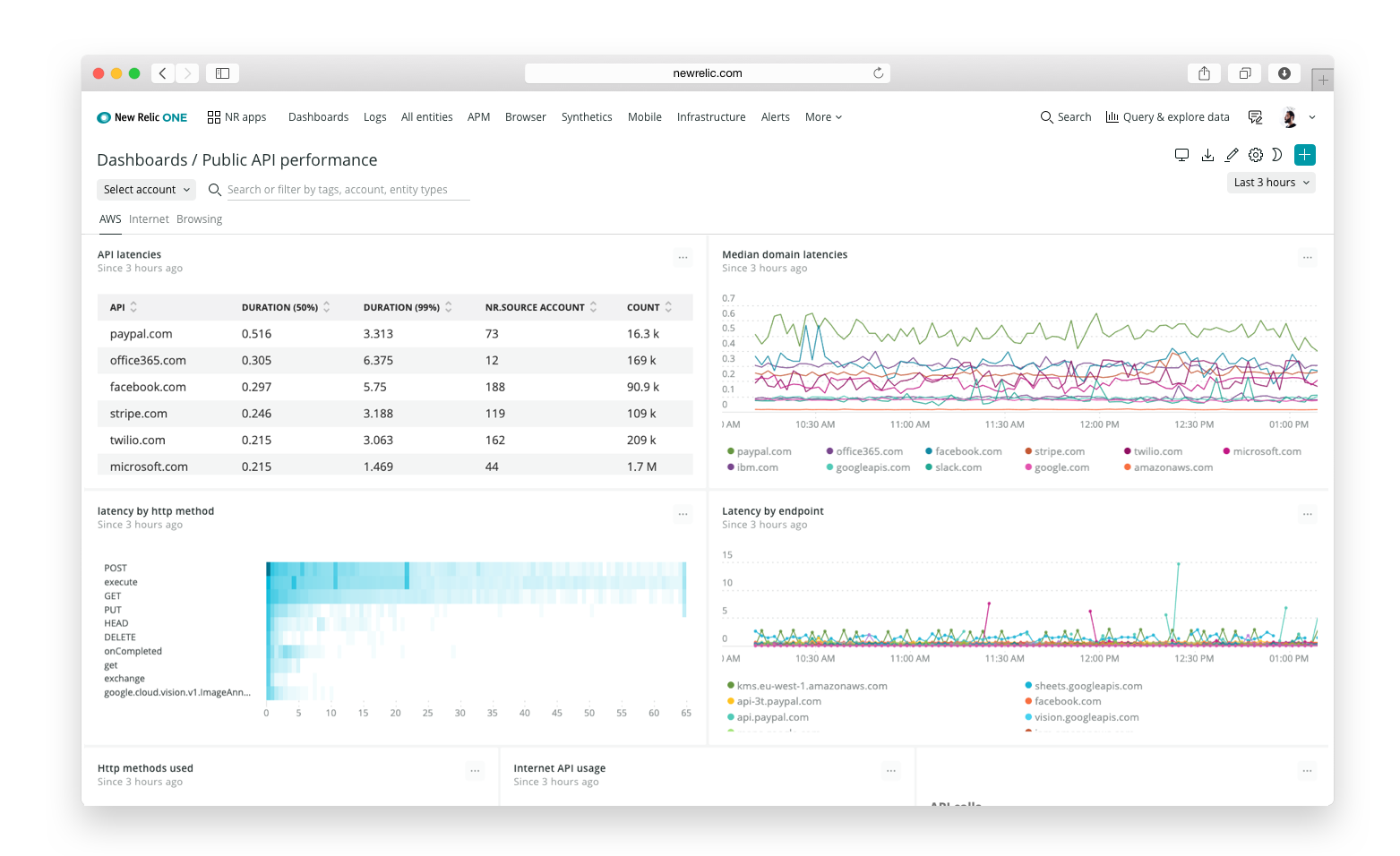Switch to the Internet tab
1400x856 pixels.
[149, 218]
